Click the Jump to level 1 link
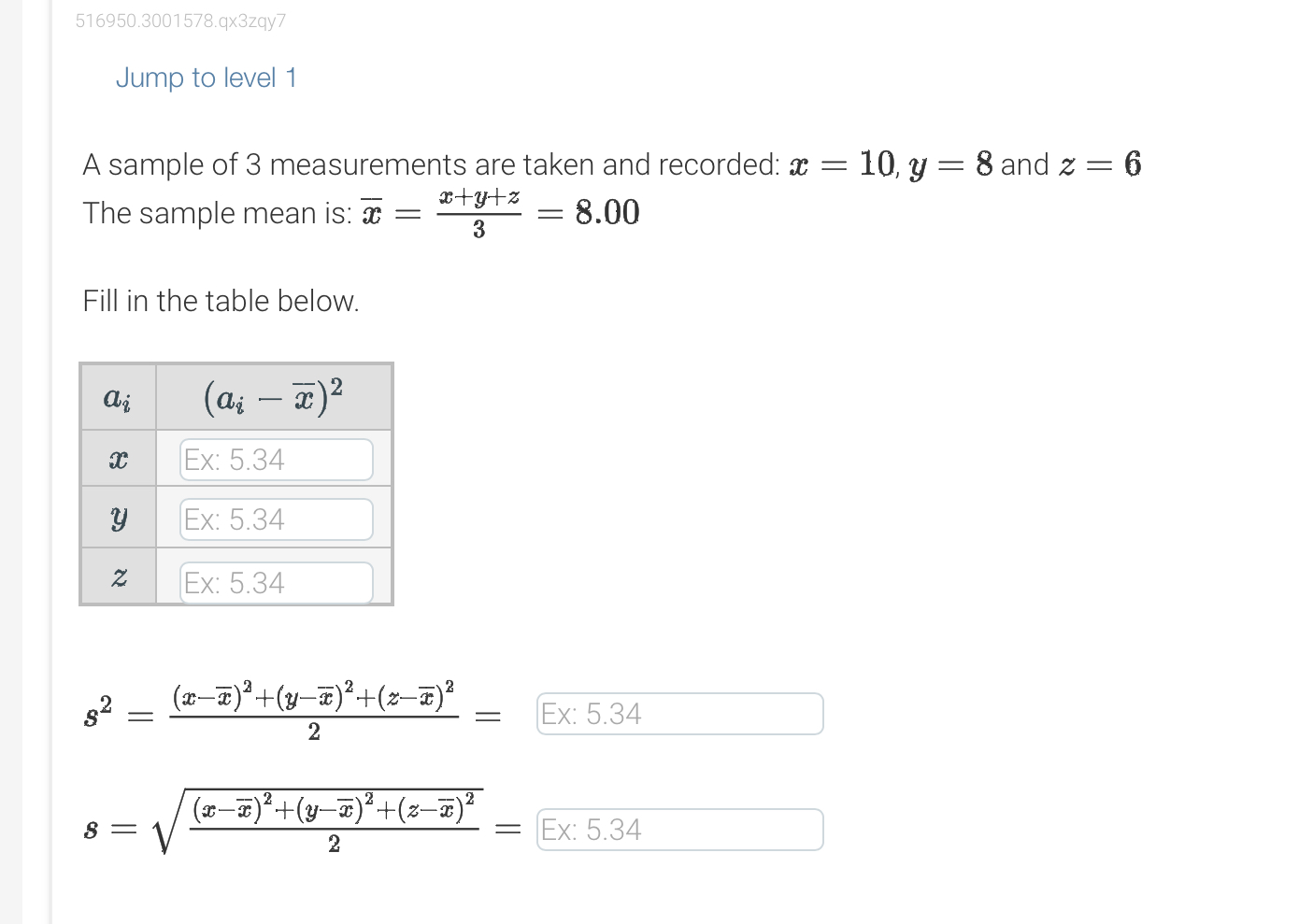The image size is (1313, 924). click(206, 78)
